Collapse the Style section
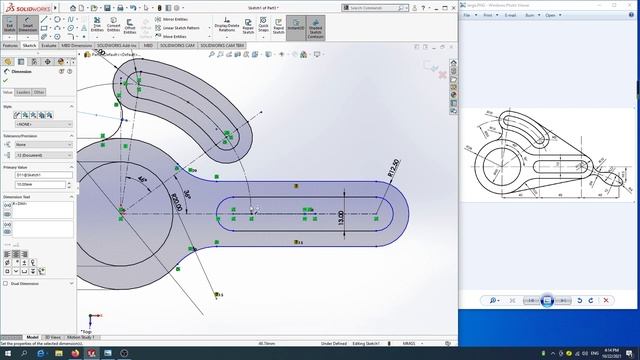 [71, 107]
